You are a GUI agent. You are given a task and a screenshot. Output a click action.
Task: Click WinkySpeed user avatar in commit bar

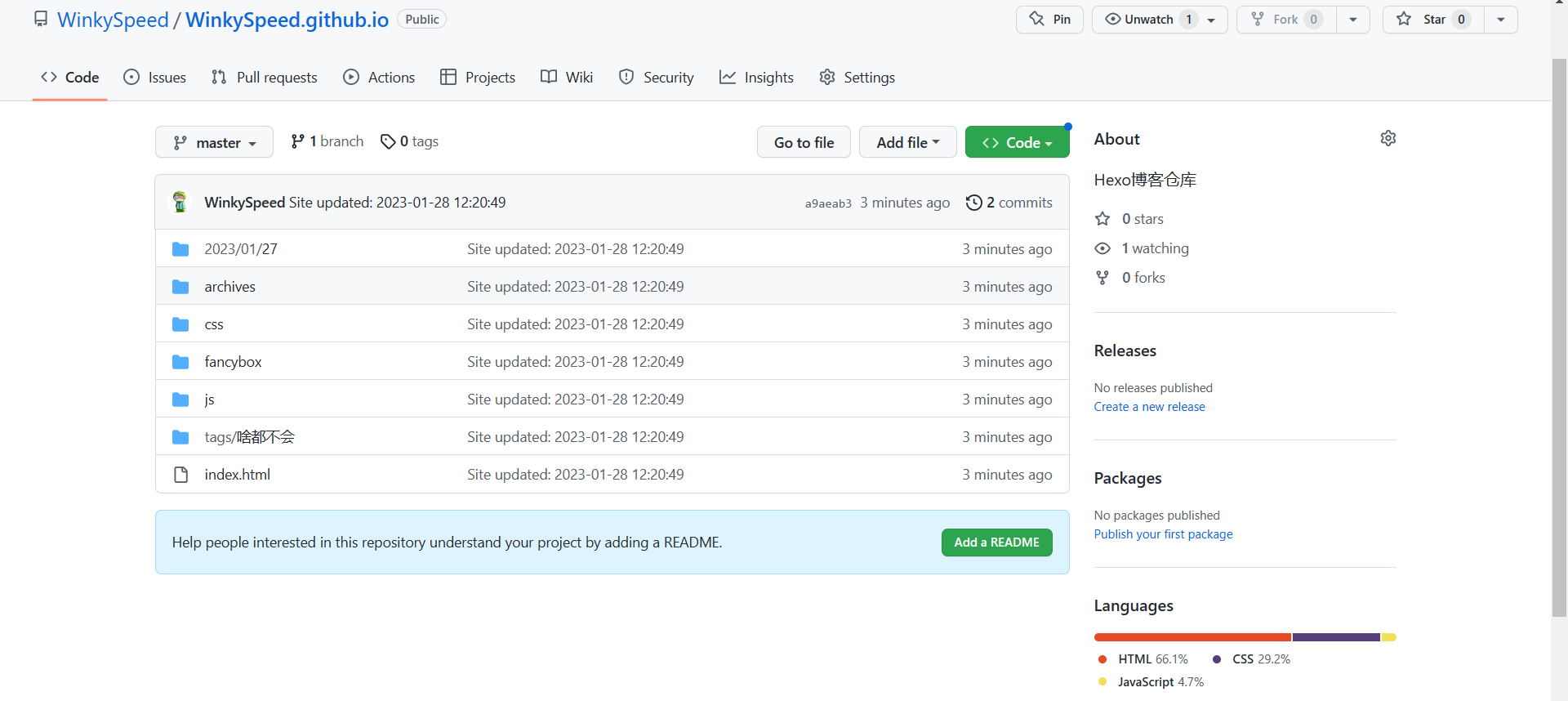pyautogui.click(x=180, y=202)
